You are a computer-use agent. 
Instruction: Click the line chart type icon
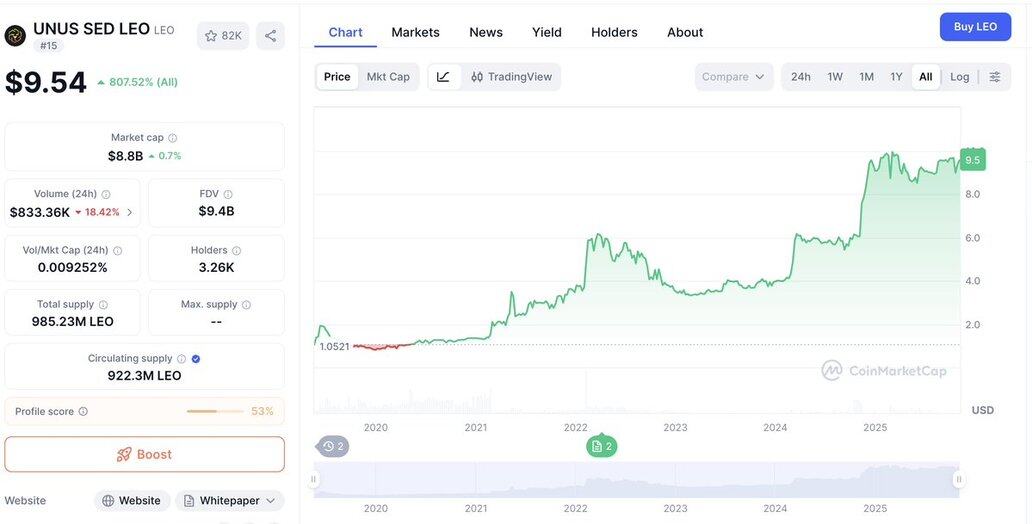click(x=444, y=77)
